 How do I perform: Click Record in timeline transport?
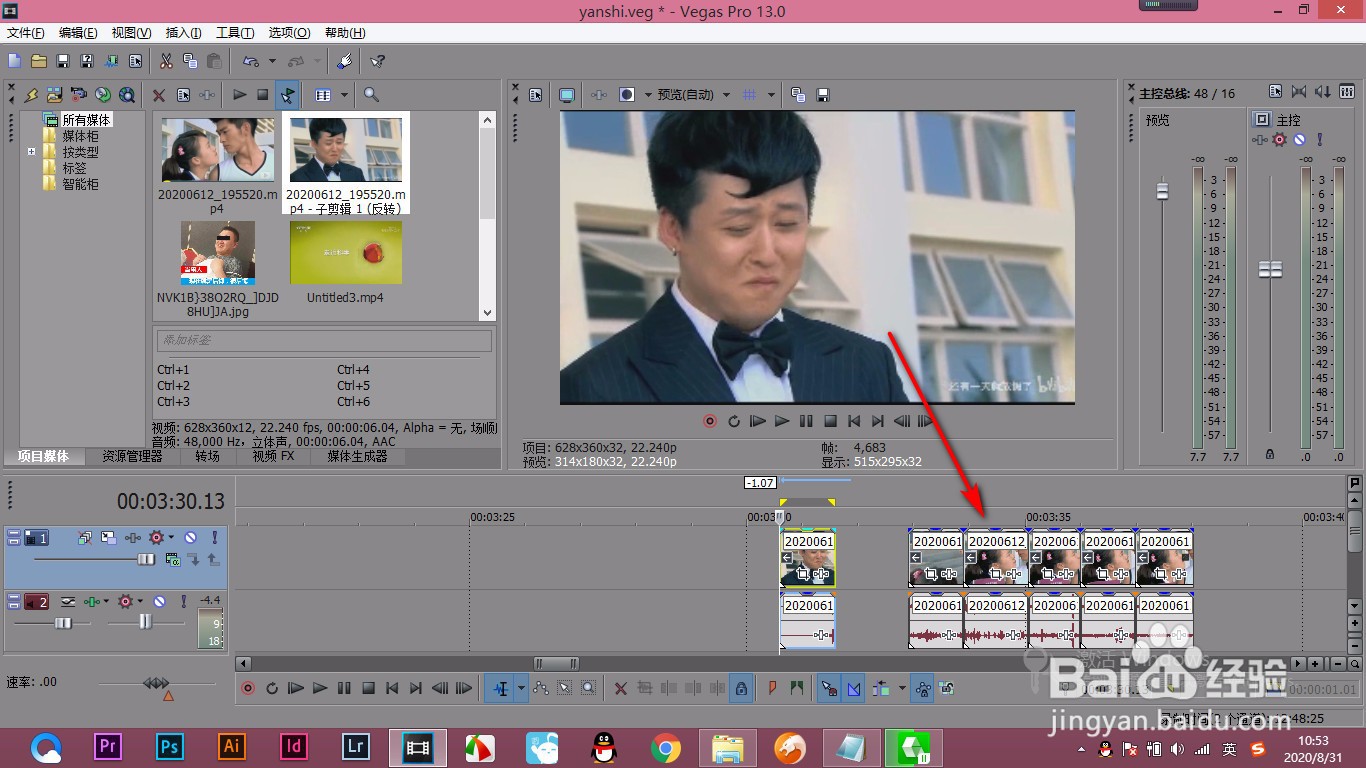click(248, 688)
